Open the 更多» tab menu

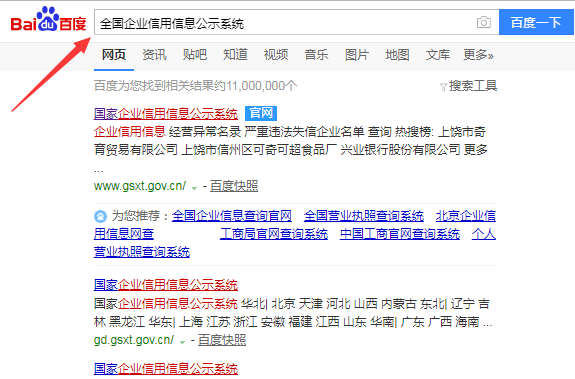click(478, 55)
